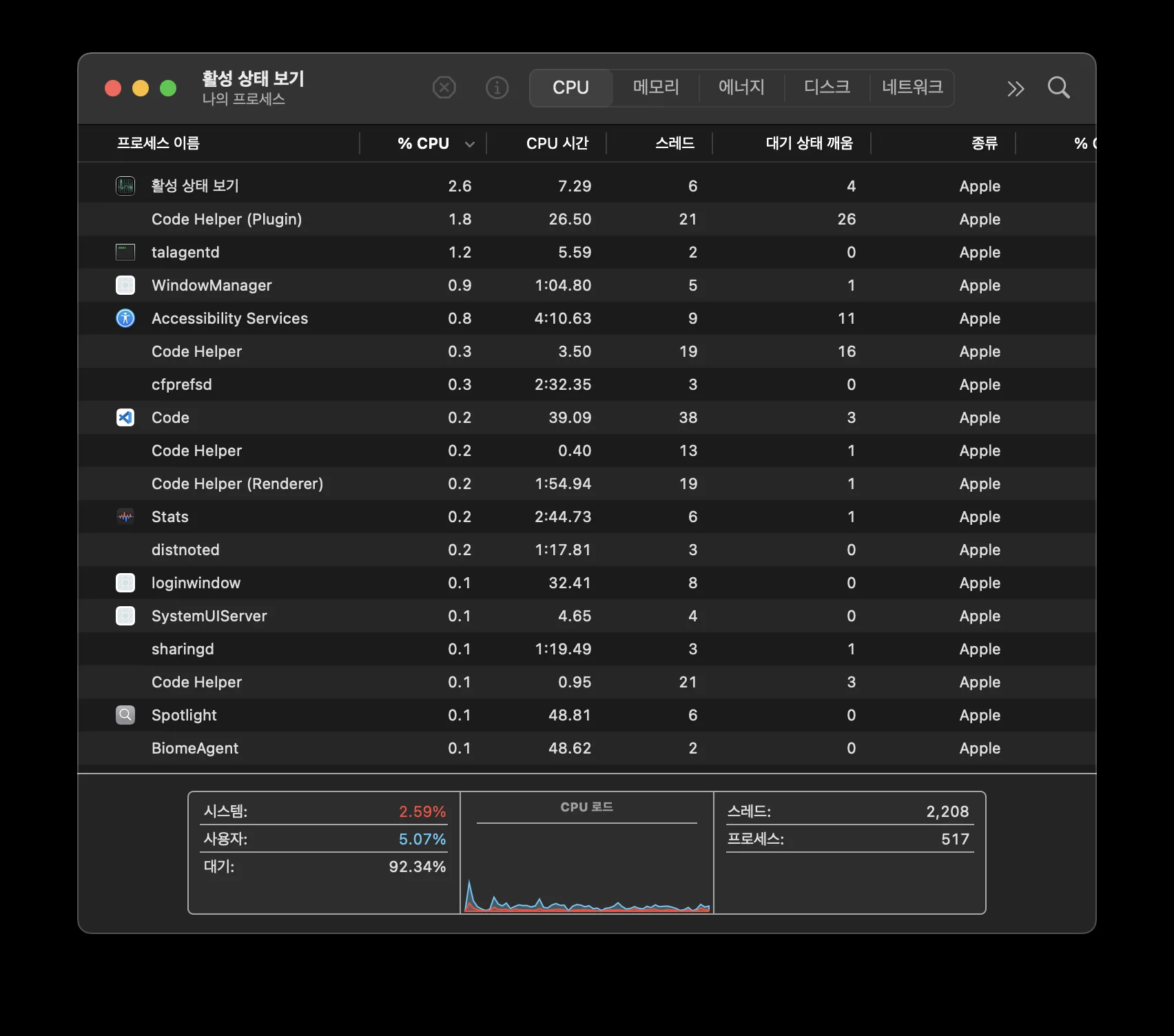Sort by % CPU column header
Screen dimensions: 1174x1036
423,143
